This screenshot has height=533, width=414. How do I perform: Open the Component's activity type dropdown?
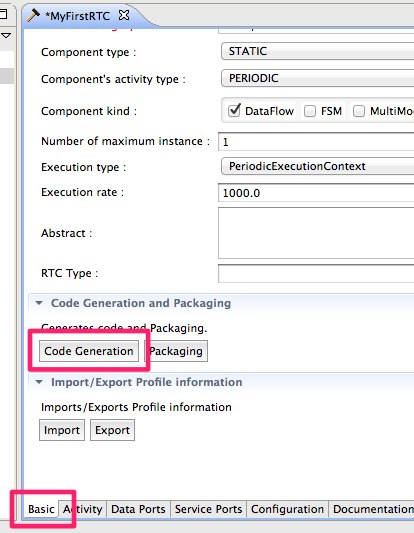point(317,78)
